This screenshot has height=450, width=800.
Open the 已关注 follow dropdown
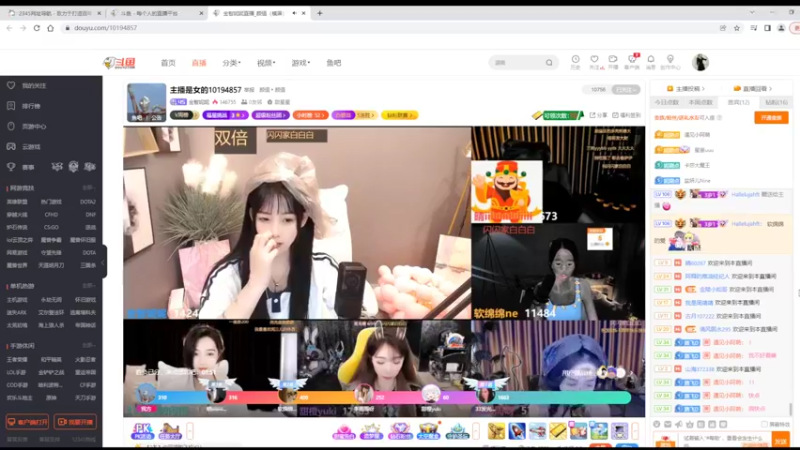click(626, 90)
